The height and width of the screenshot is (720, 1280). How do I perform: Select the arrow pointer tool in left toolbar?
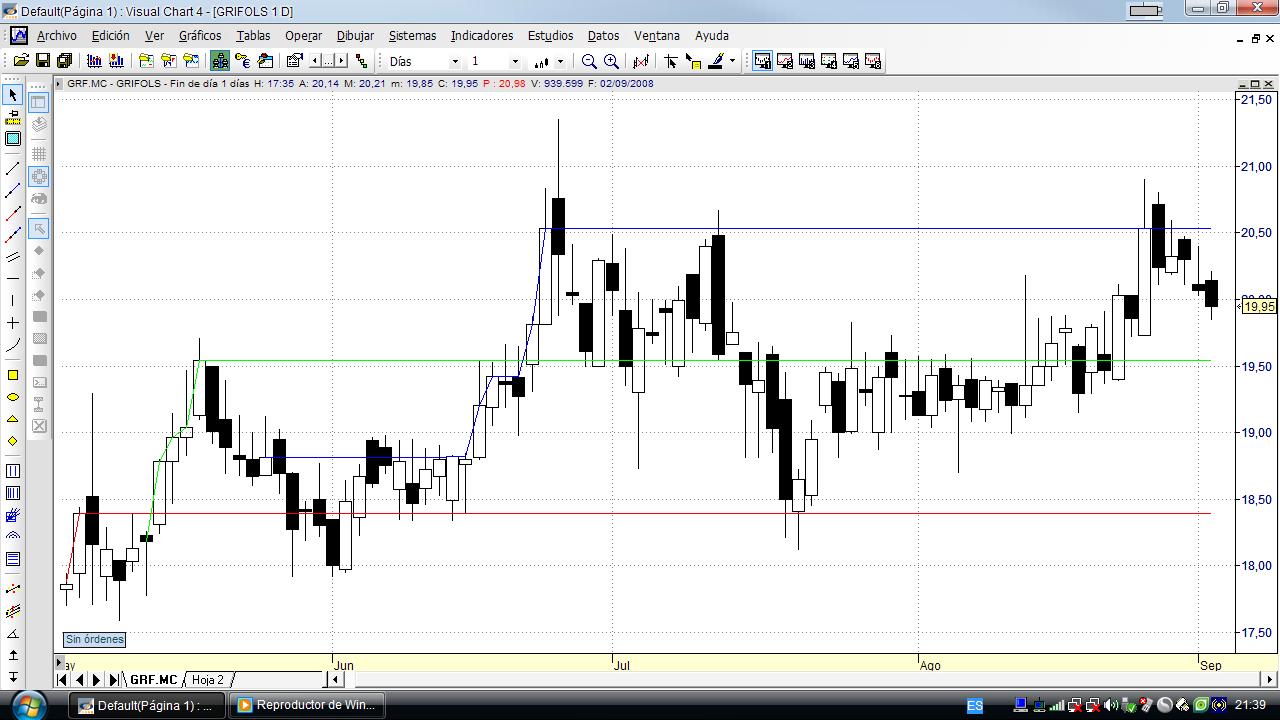13,94
